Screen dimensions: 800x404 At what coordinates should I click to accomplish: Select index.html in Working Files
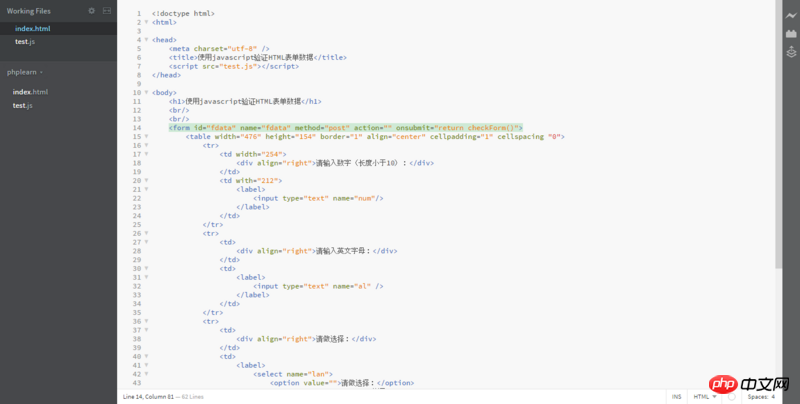[x=33, y=29]
